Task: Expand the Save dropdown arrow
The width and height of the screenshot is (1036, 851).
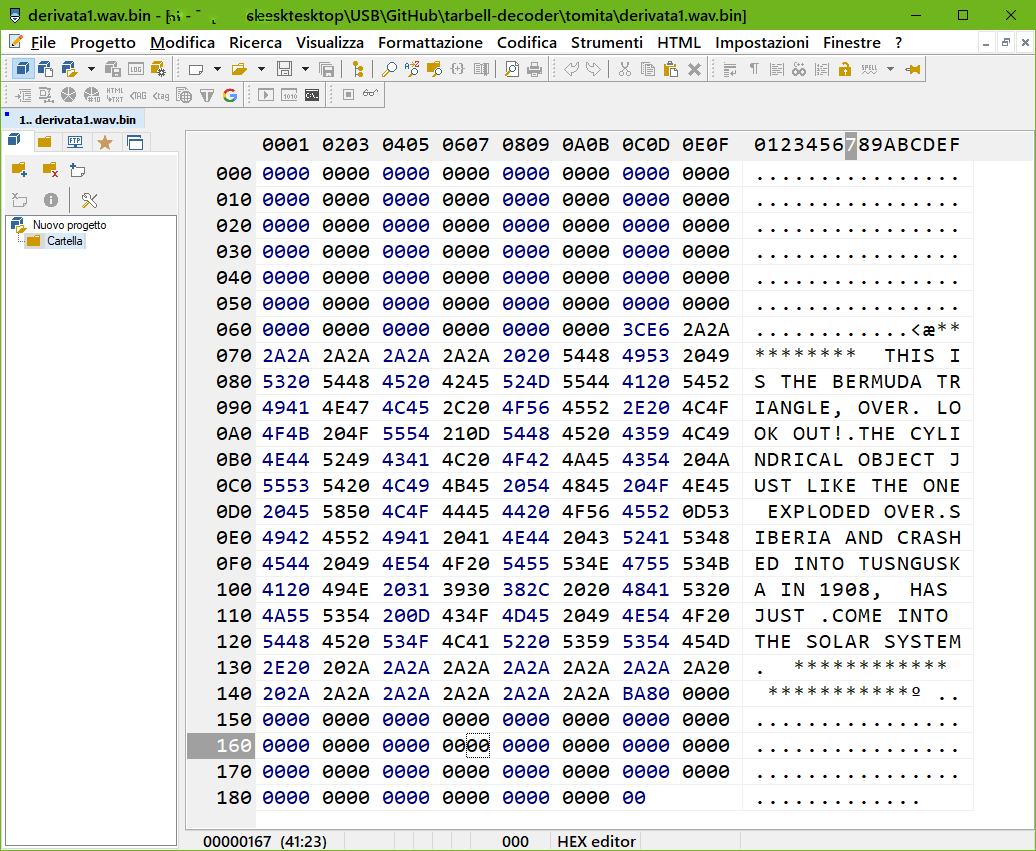Action: point(305,69)
